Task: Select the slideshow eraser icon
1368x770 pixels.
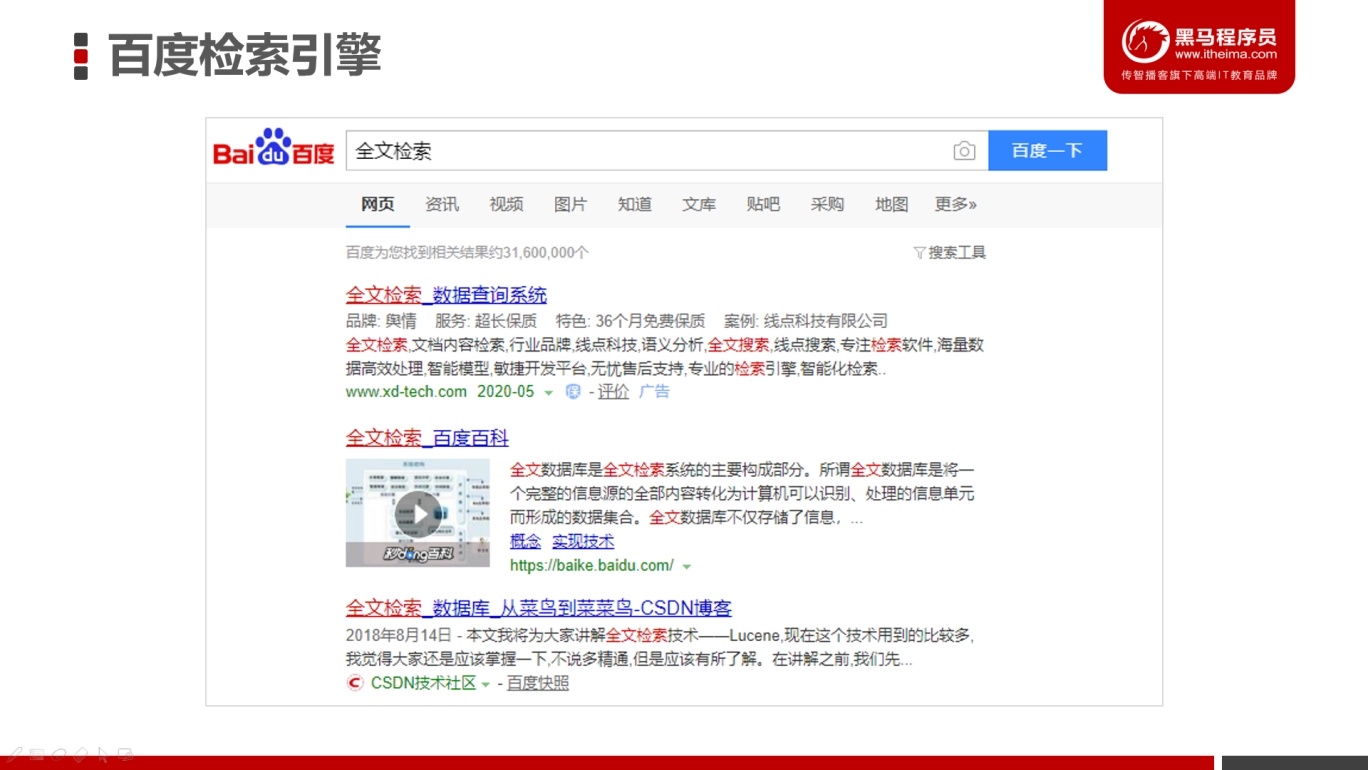Action: click(x=81, y=754)
